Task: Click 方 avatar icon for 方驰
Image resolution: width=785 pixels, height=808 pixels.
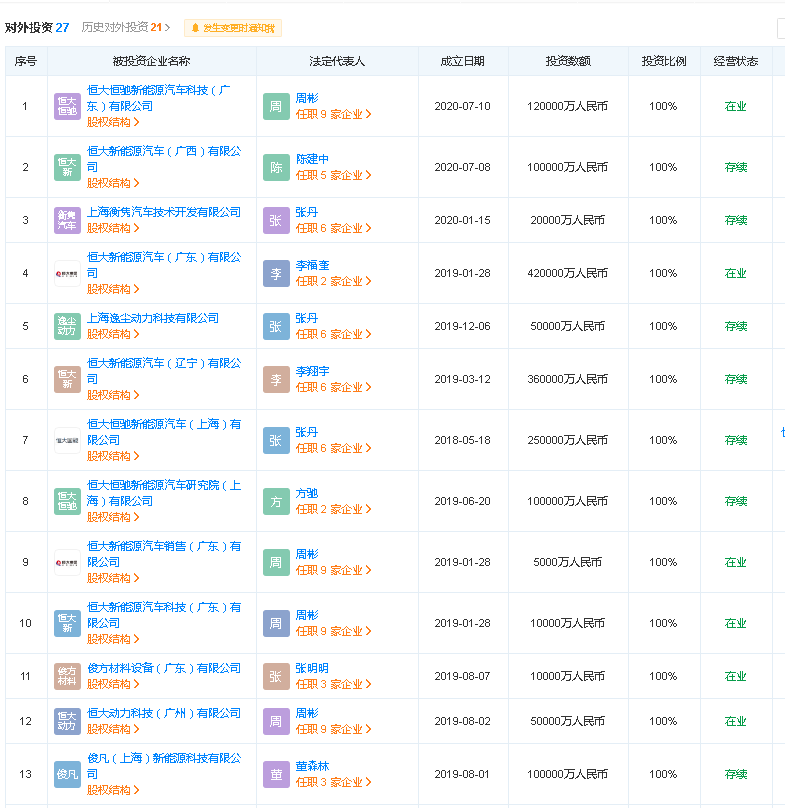Action: [276, 501]
